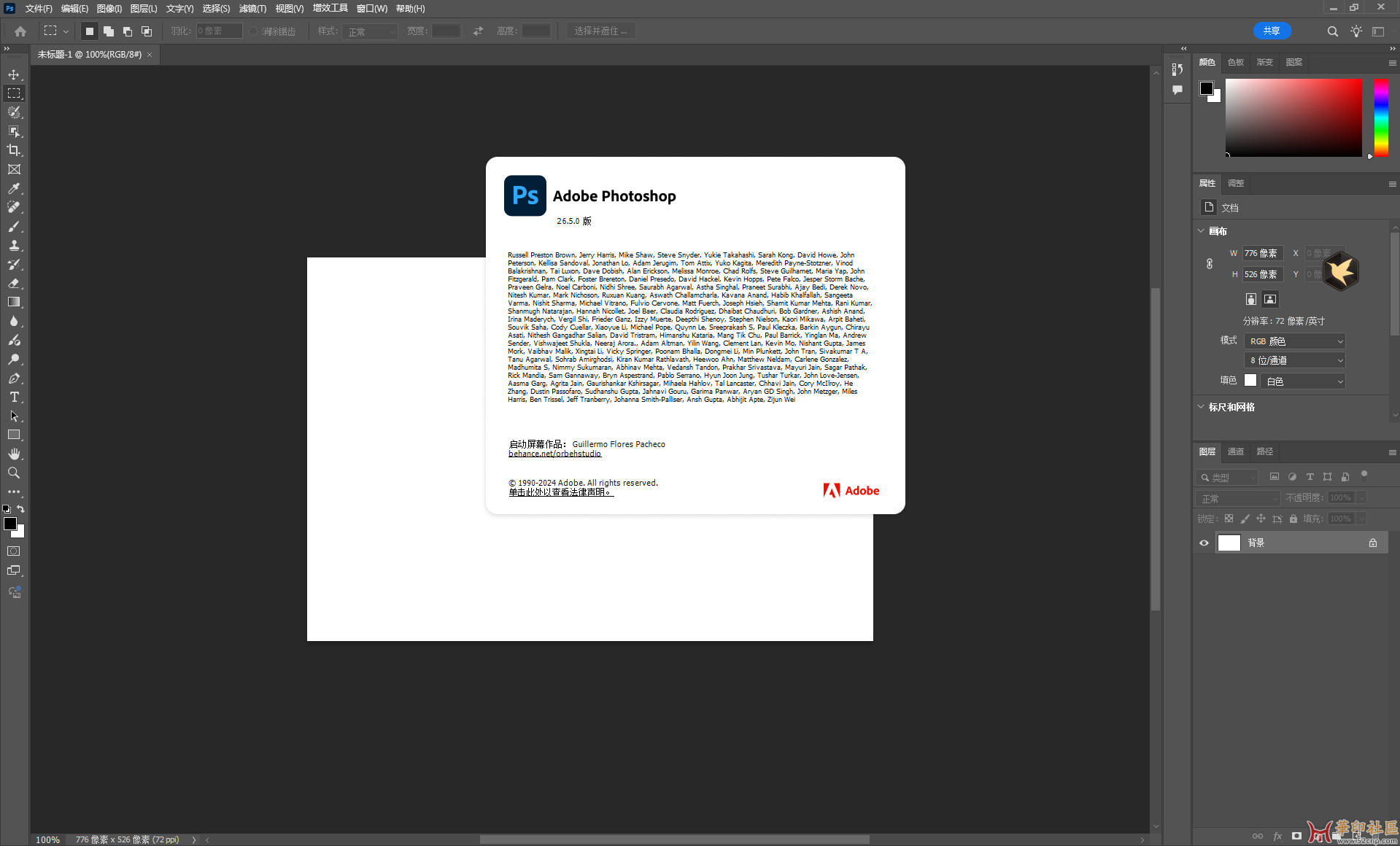1400x846 pixels.
Task: Select the Zoom tool
Action: pyautogui.click(x=14, y=473)
